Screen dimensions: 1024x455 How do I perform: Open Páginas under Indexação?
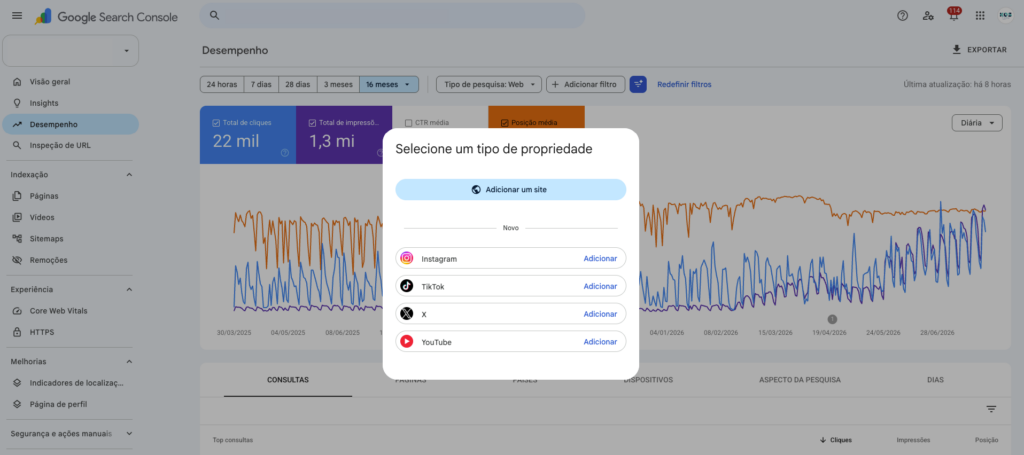71,196
